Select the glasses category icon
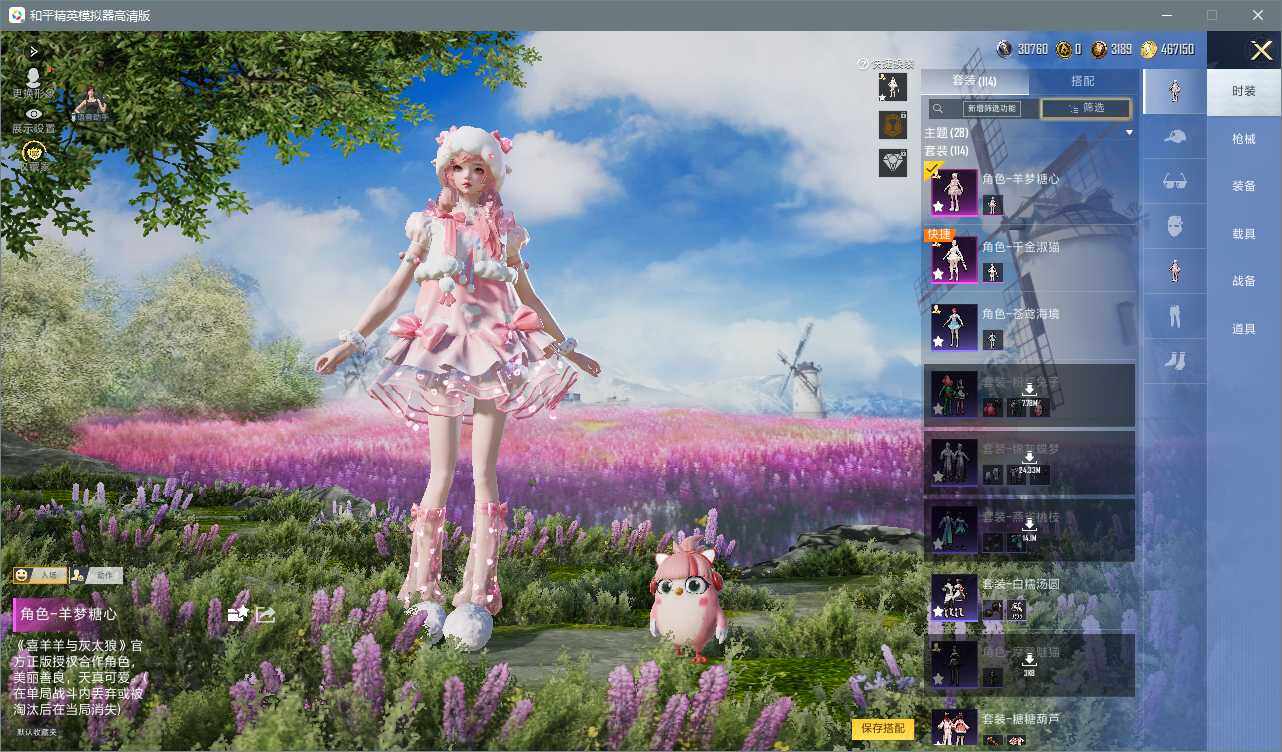This screenshot has height=752, width=1282. coord(1175,181)
